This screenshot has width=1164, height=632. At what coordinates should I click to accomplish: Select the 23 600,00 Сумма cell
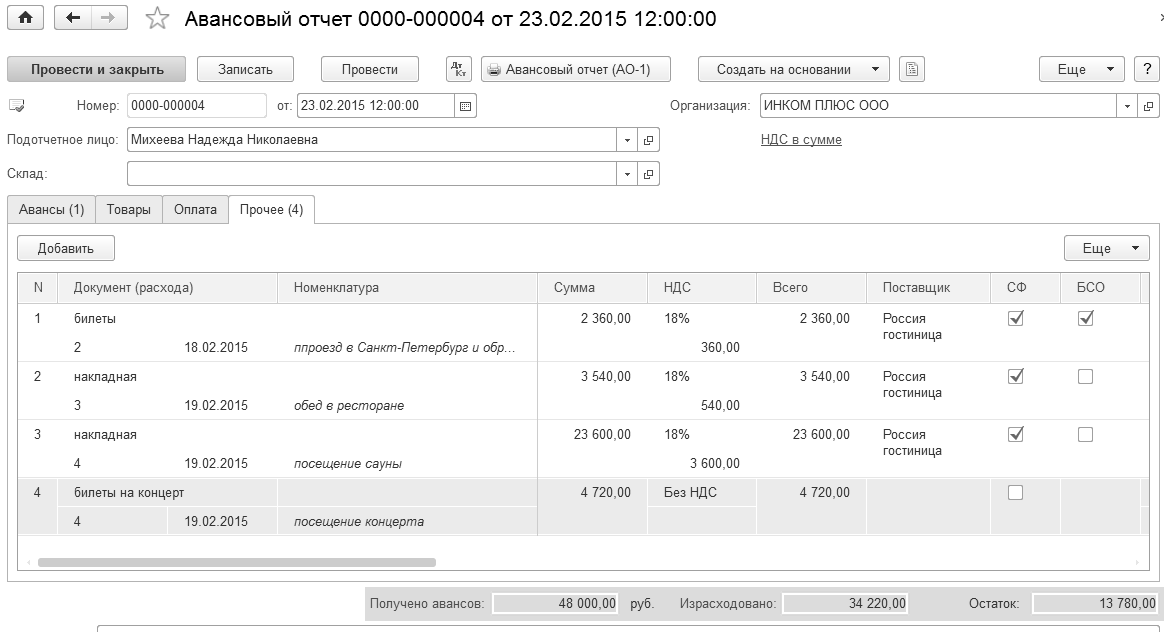592,434
